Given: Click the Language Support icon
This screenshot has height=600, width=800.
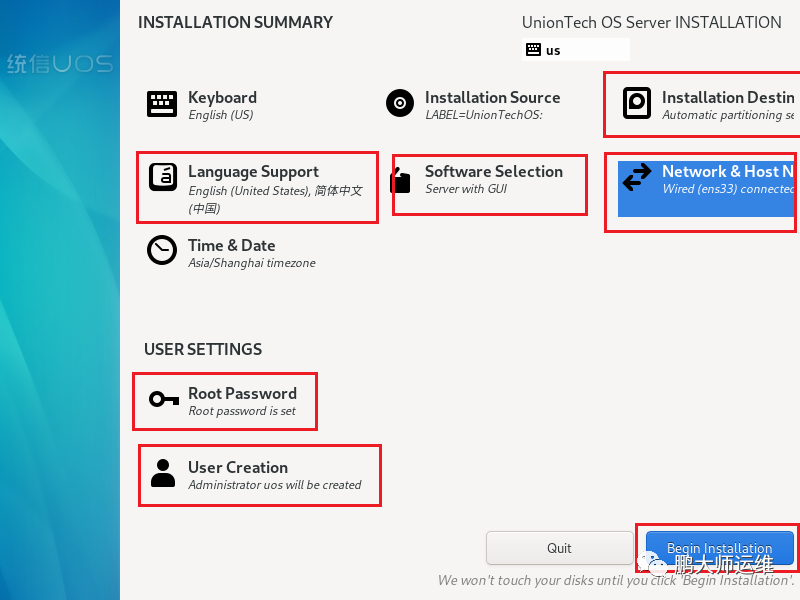Looking at the screenshot, I should [x=163, y=177].
